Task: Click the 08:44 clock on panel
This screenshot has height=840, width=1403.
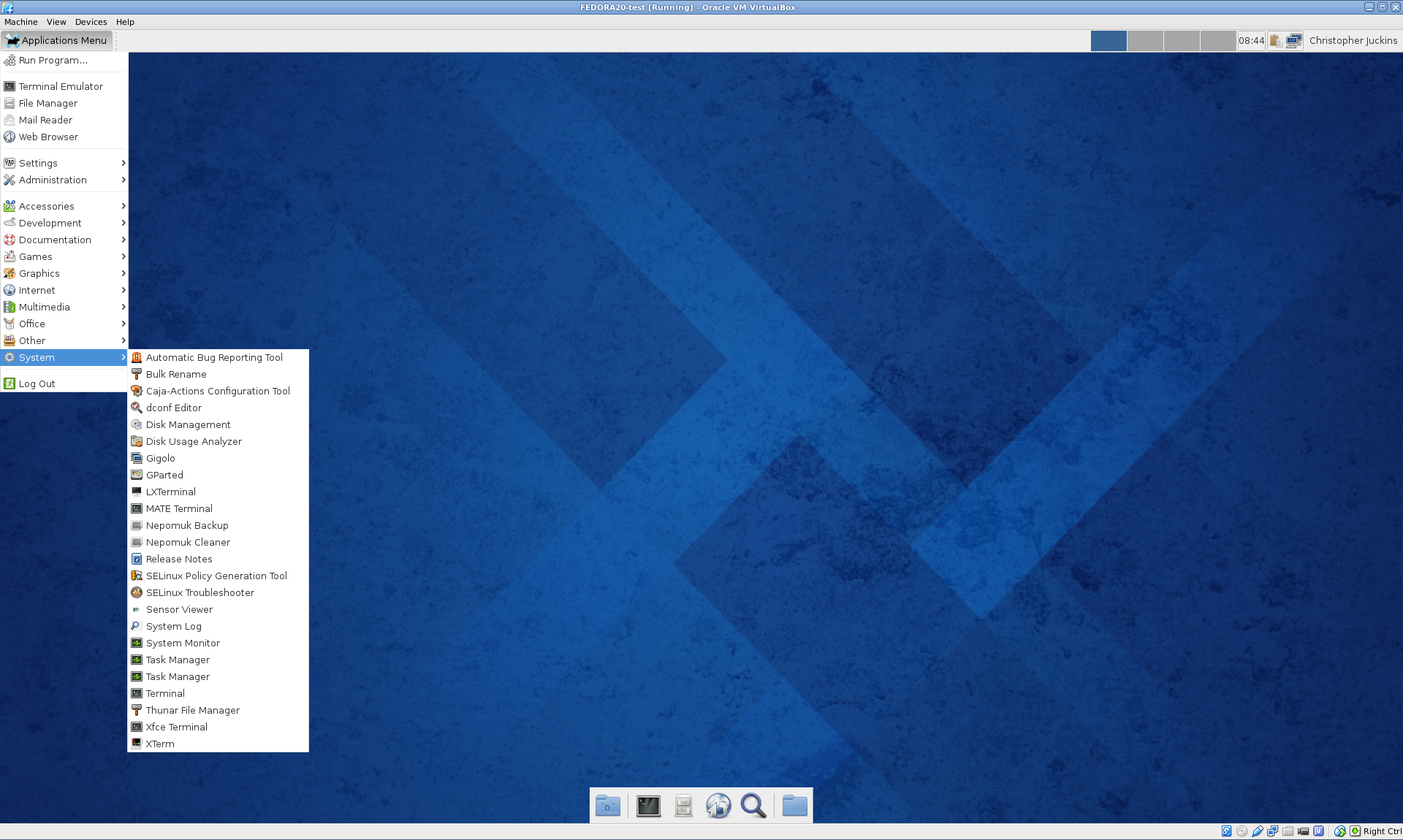Action: [1251, 41]
